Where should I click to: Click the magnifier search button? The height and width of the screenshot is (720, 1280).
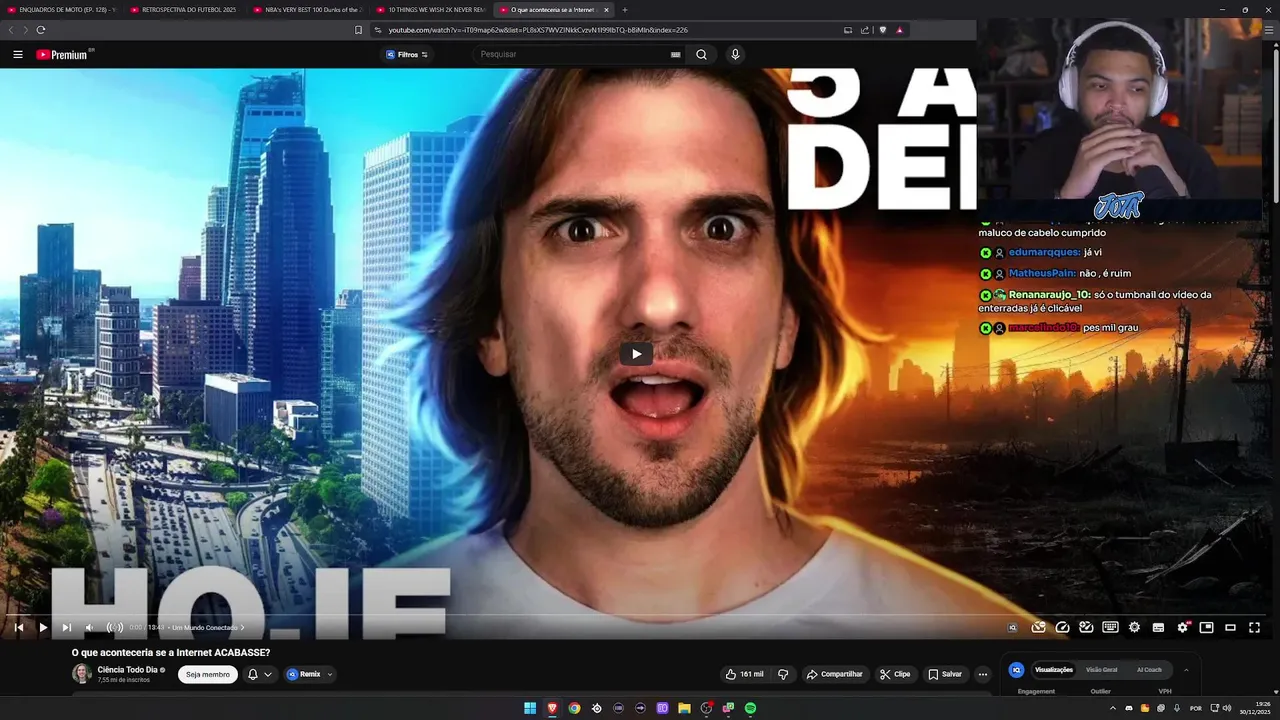pos(701,55)
